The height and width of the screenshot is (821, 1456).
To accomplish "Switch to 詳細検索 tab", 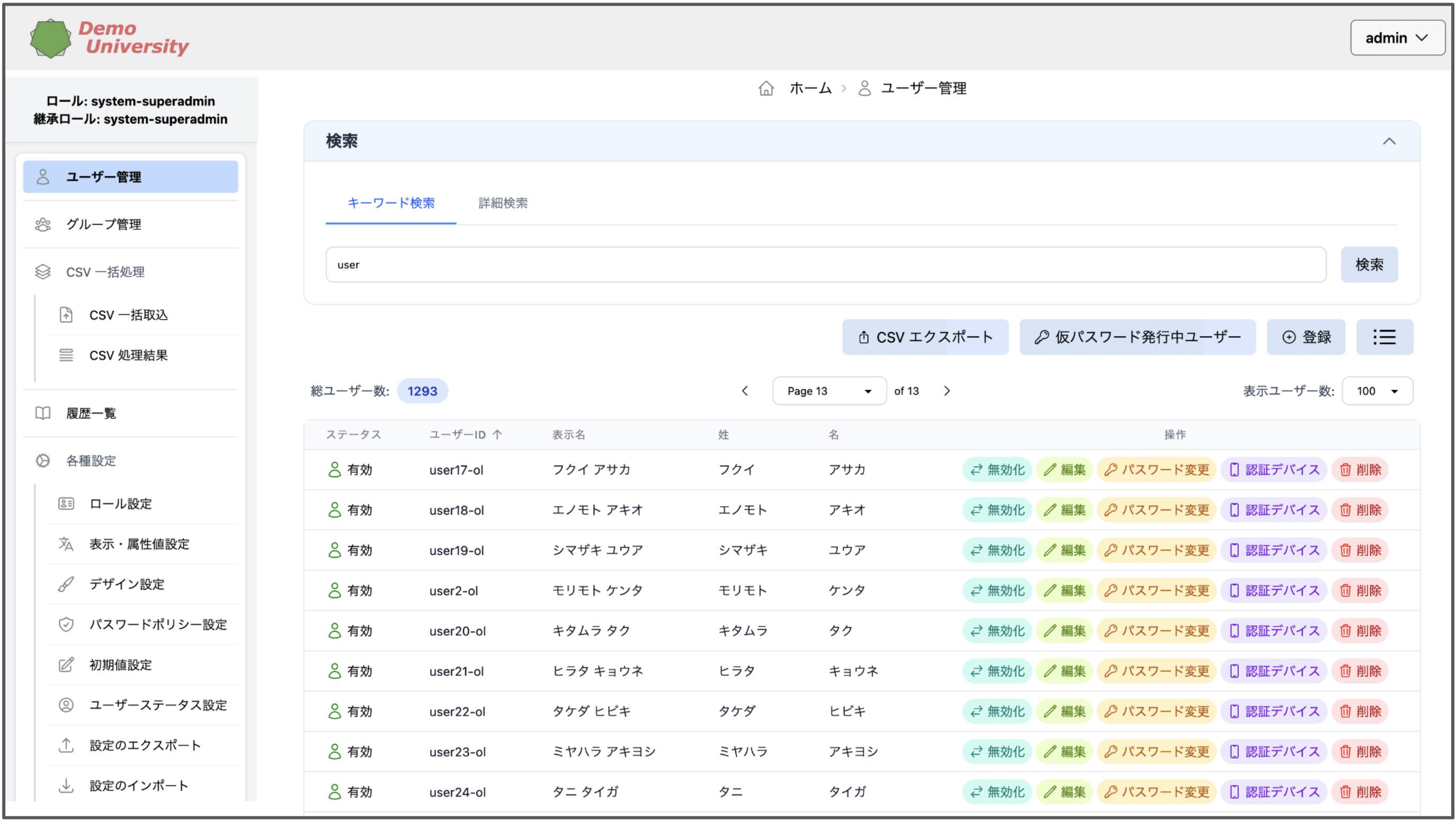I will (x=502, y=203).
